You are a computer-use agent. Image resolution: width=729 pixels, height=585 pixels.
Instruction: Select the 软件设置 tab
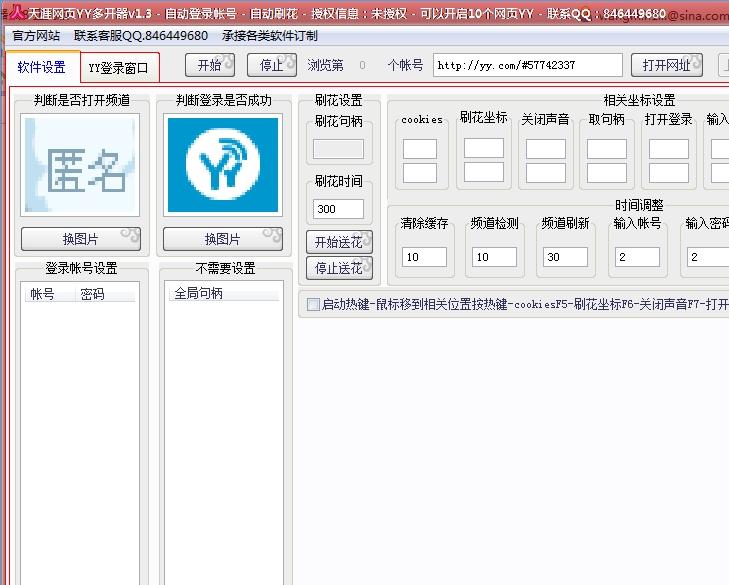pyautogui.click(x=42, y=67)
